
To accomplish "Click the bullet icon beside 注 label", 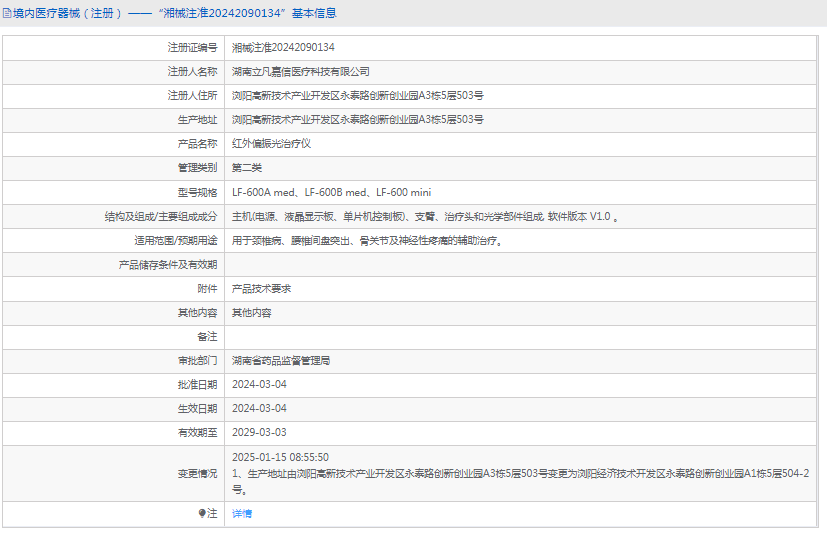I will [x=202, y=513].
